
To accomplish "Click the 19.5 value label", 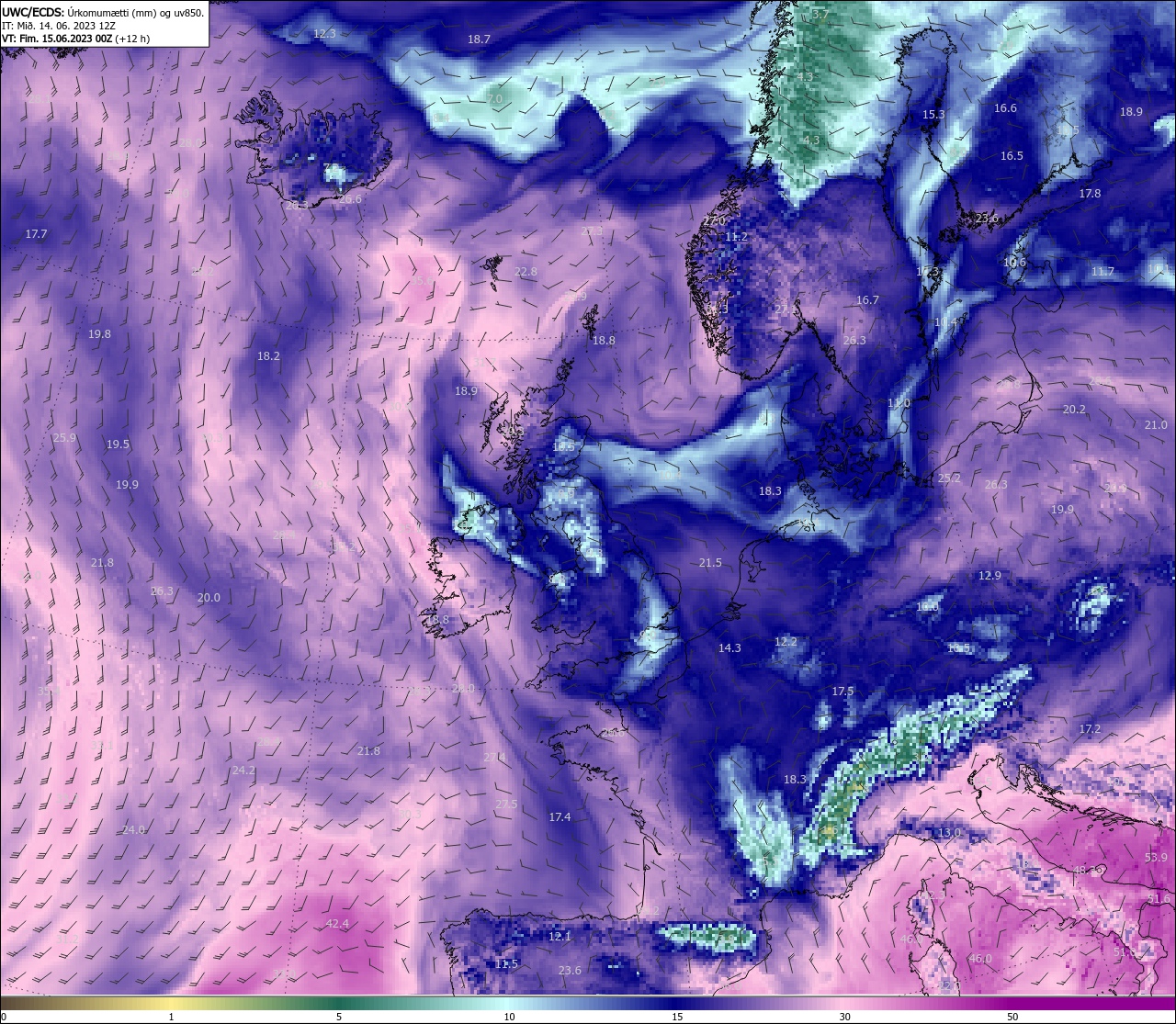I will pyautogui.click(x=118, y=444).
